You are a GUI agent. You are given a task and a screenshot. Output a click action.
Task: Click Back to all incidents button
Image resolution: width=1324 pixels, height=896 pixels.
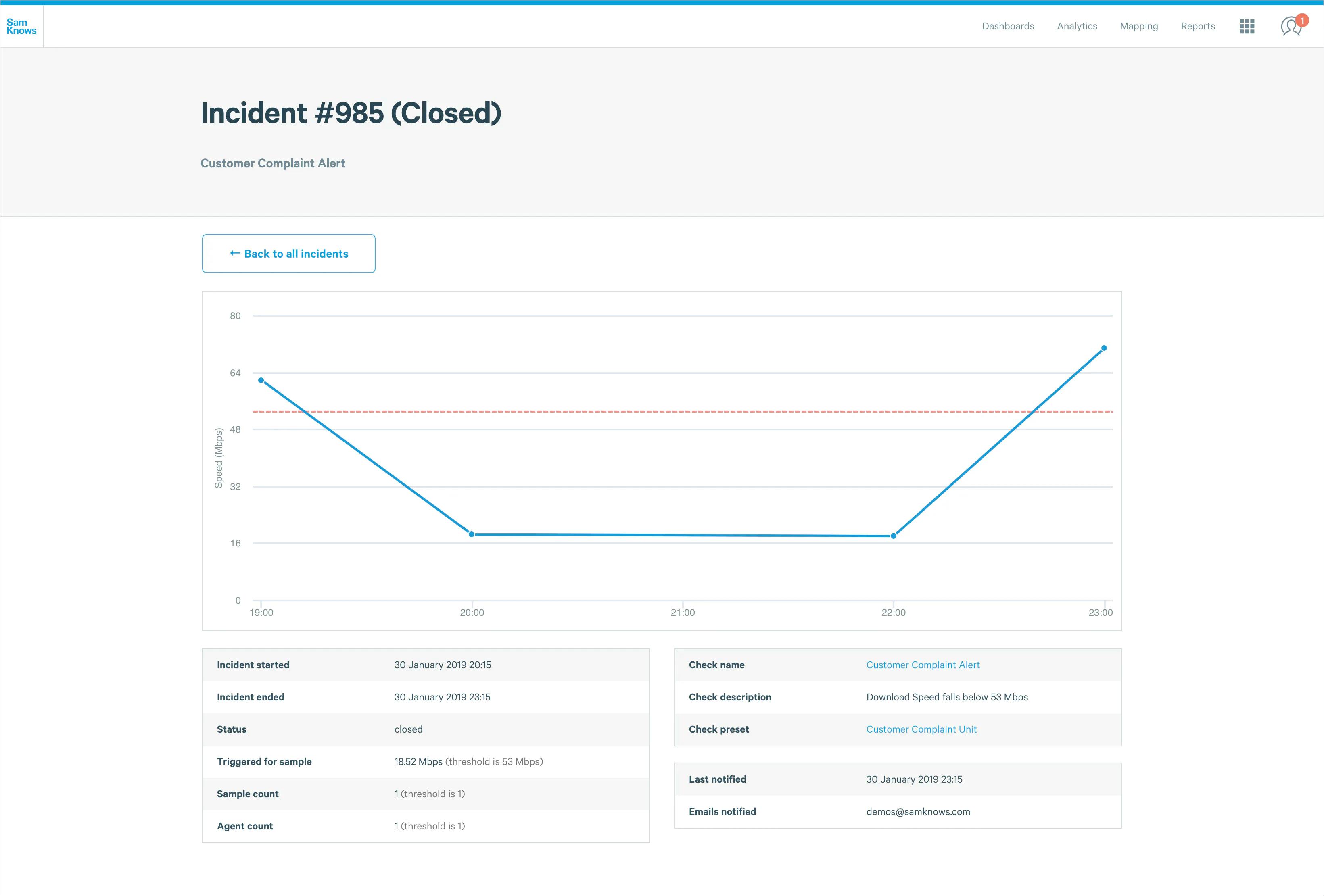point(289,254)
